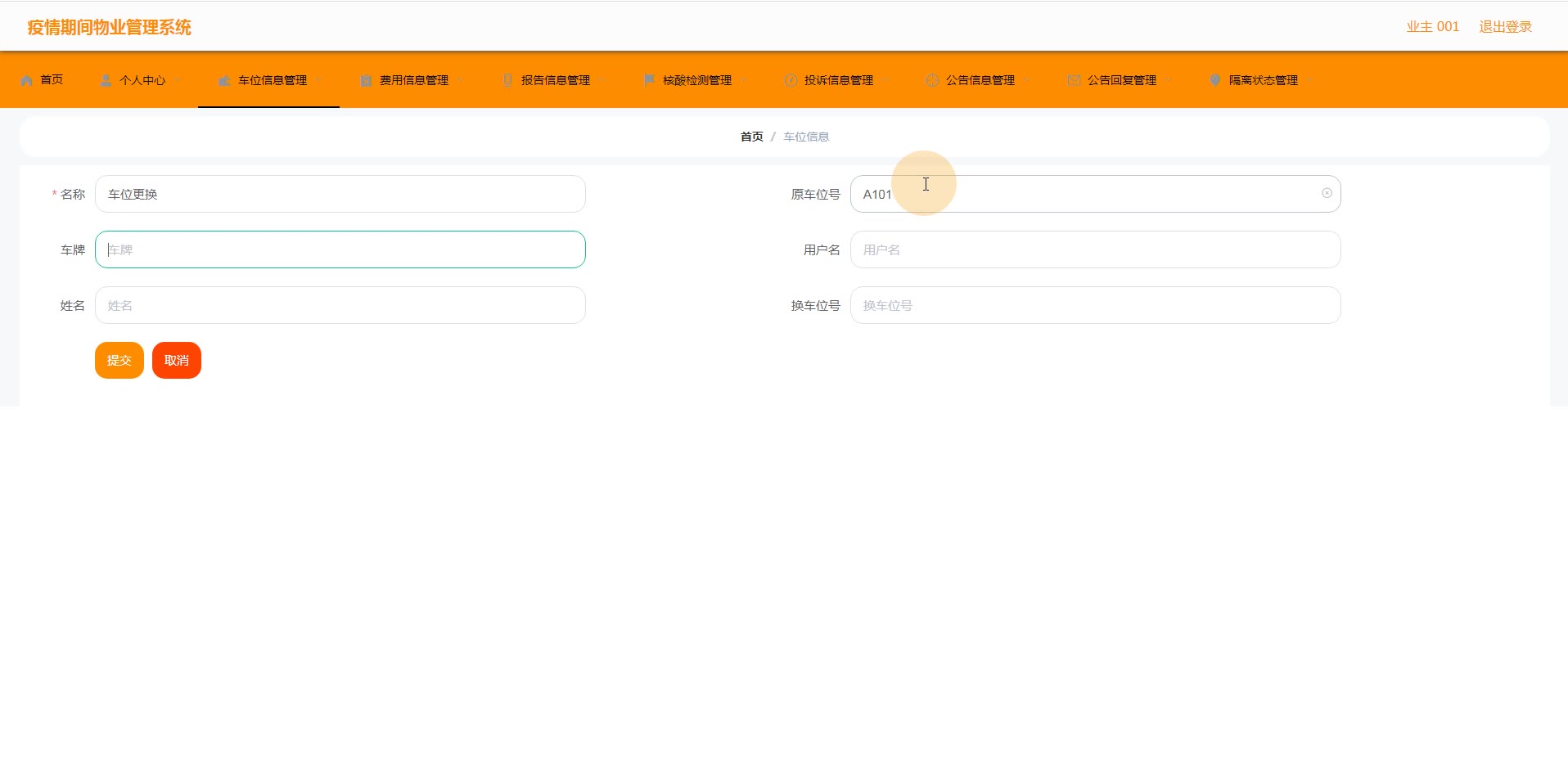Focus the 名称 field containing 车位更换

tap(340, 194)
